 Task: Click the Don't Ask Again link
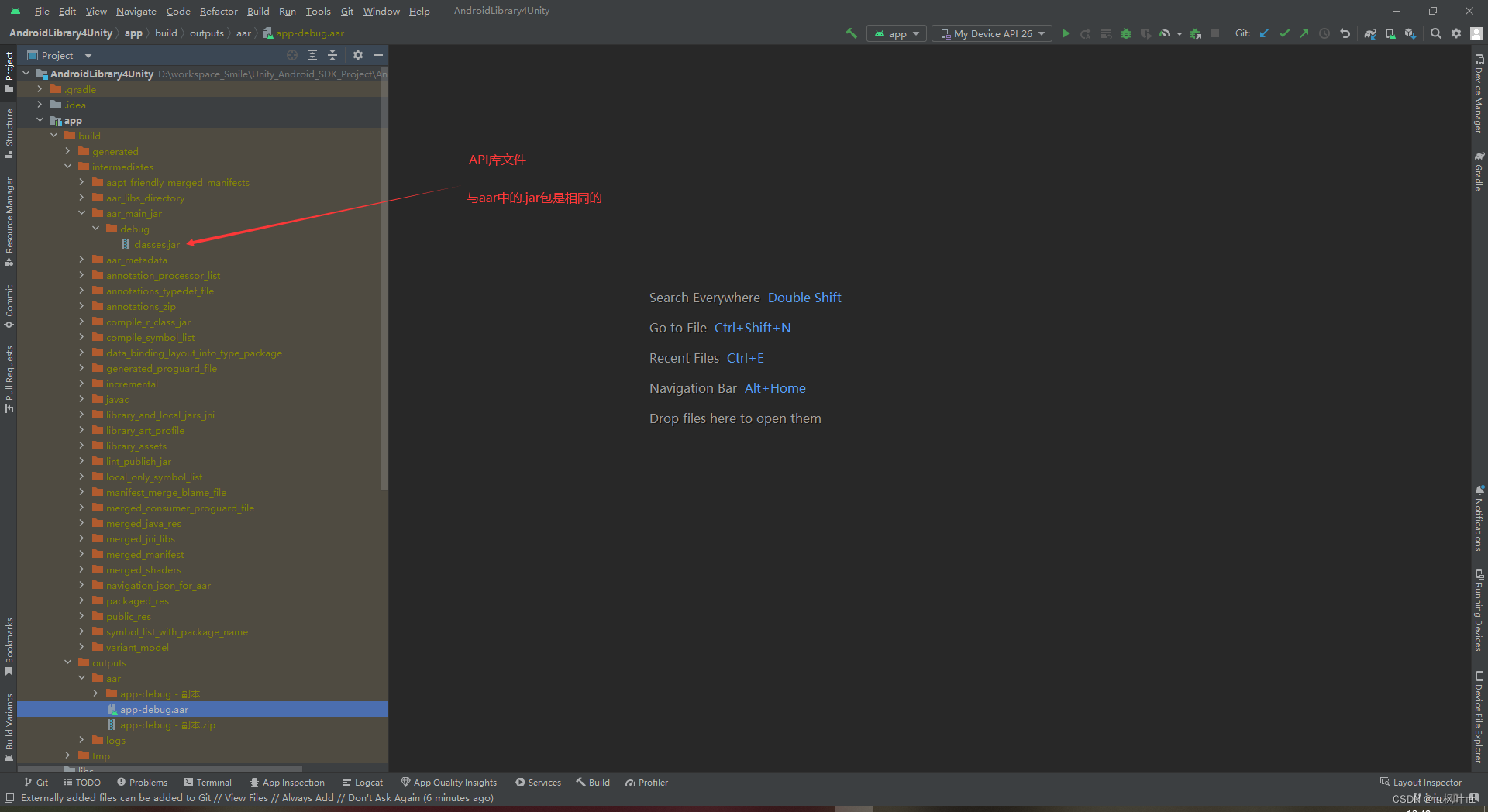pyautogui.click(x=383, y=797)
